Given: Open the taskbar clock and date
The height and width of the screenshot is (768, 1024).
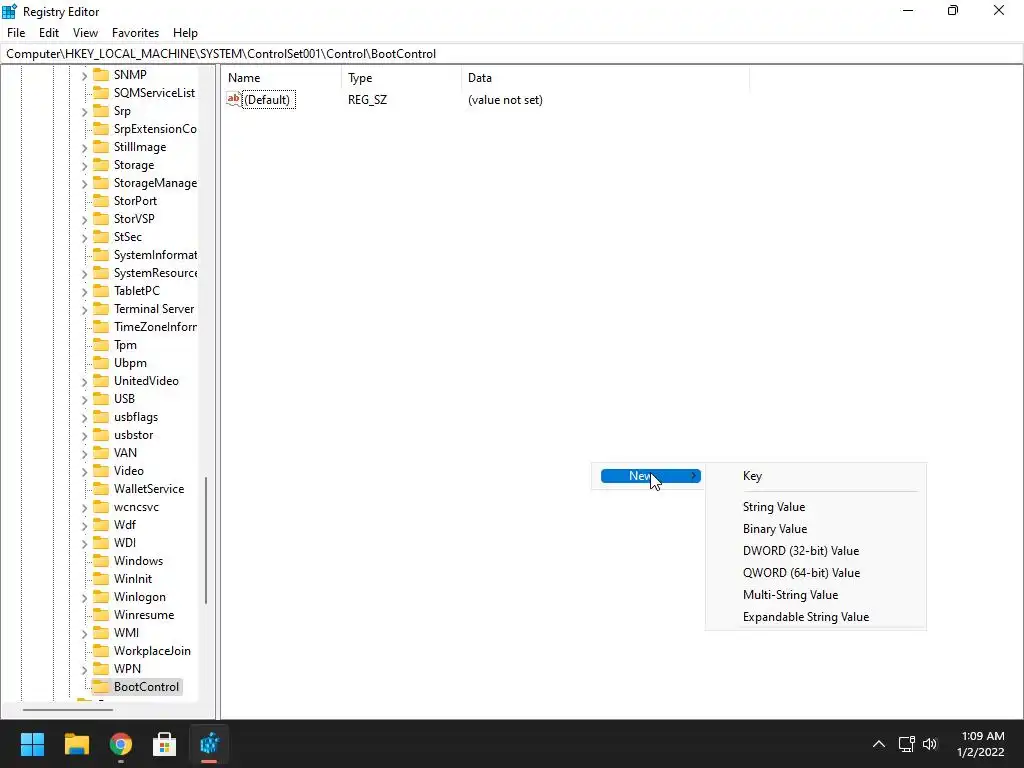Looking at the screenshot, I should [982, 744].
